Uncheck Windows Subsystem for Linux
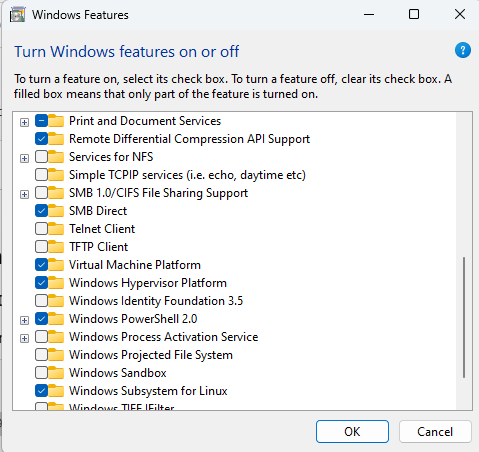This screenshot has width=479, height=452. 41,391
